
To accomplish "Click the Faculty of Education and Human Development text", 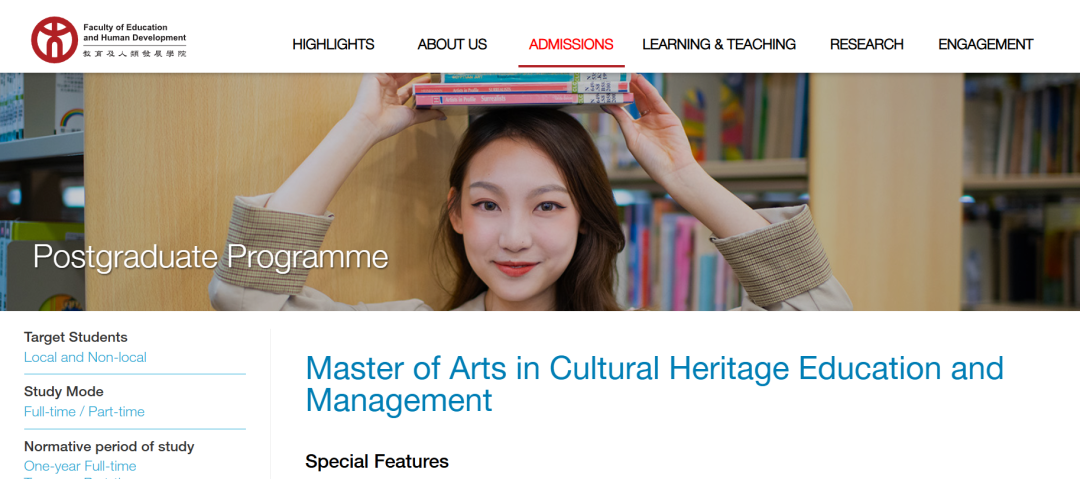I will pos(134,32).
